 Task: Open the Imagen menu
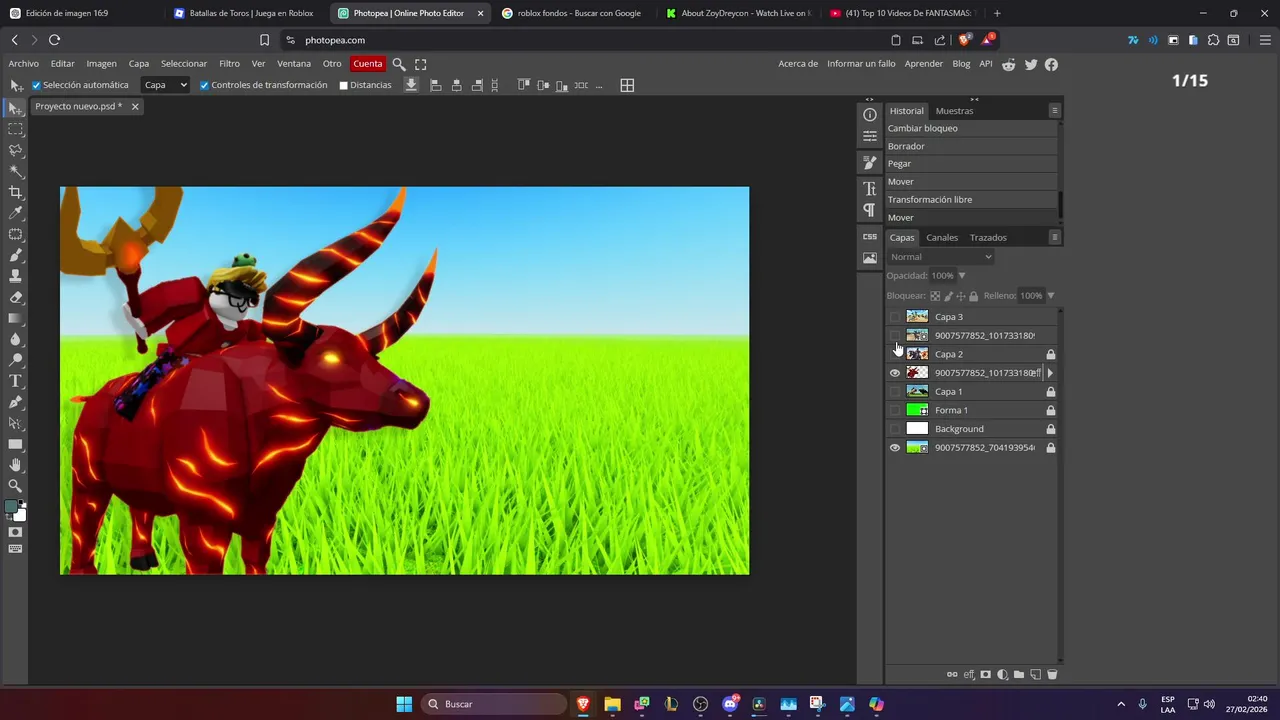[101, 64]
